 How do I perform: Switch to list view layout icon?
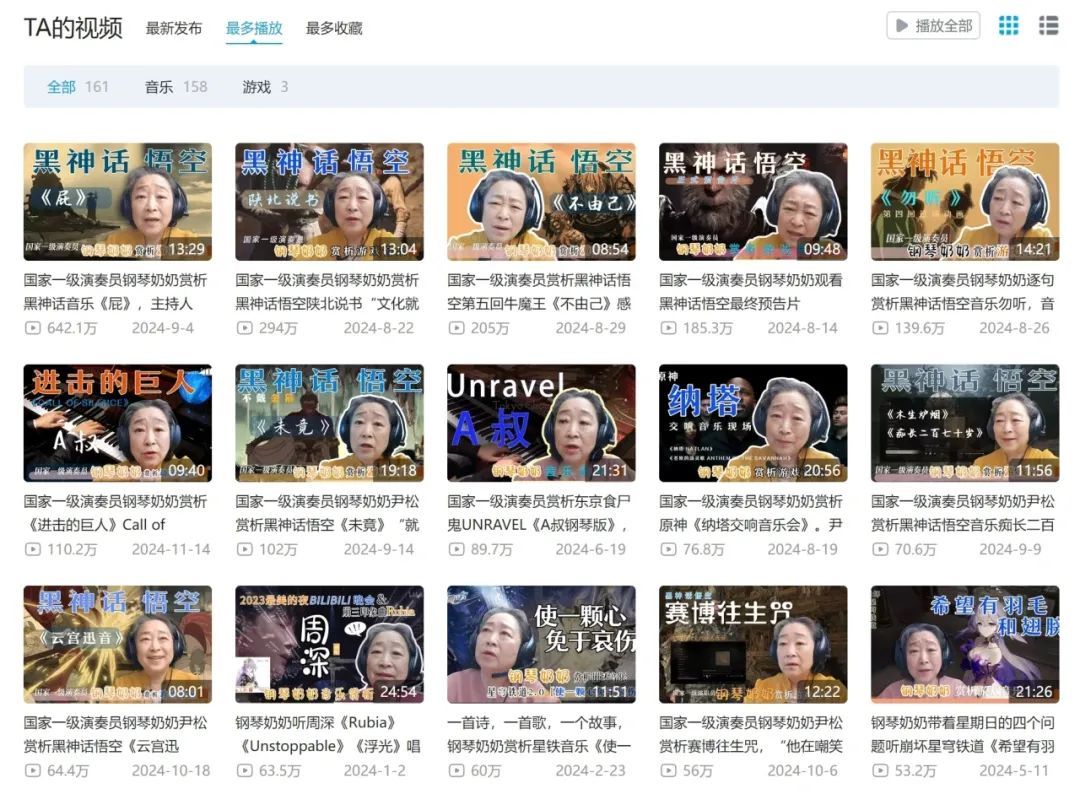[1048, 26]
